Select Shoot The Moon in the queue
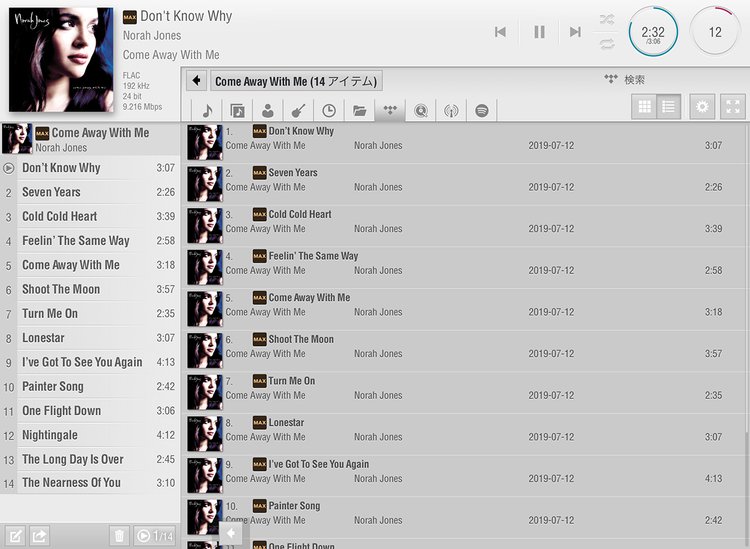 (x=90, y=289)
